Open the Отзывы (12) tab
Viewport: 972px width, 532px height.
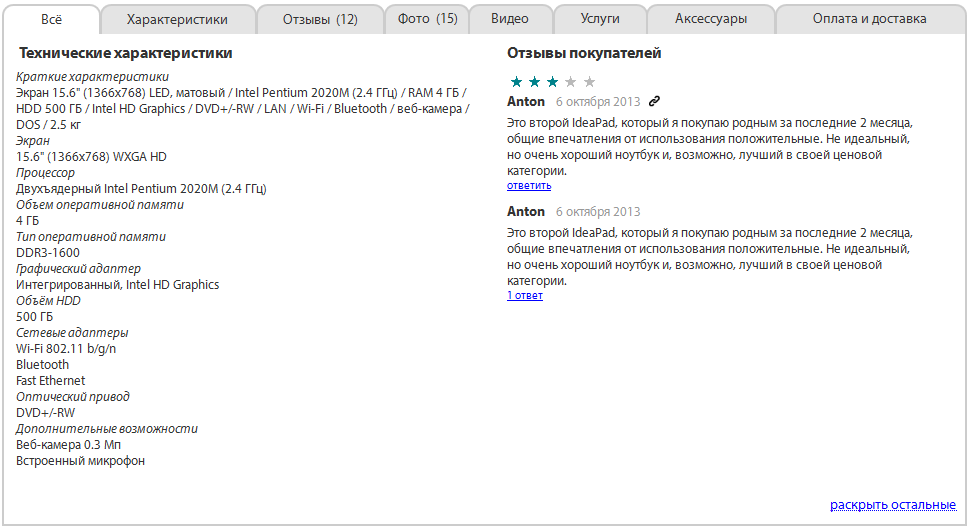320,19
